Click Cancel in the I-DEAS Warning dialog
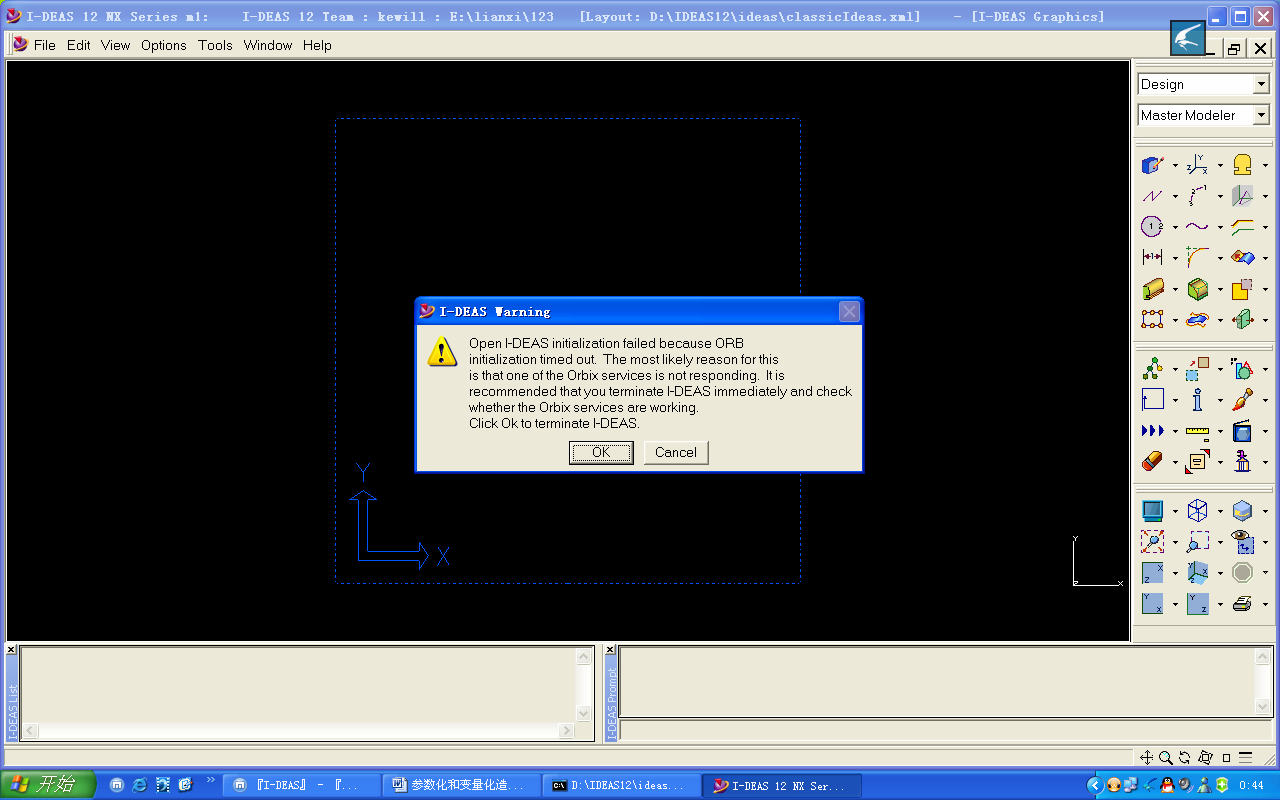1280x800 pixels. (x=676, y=453)
